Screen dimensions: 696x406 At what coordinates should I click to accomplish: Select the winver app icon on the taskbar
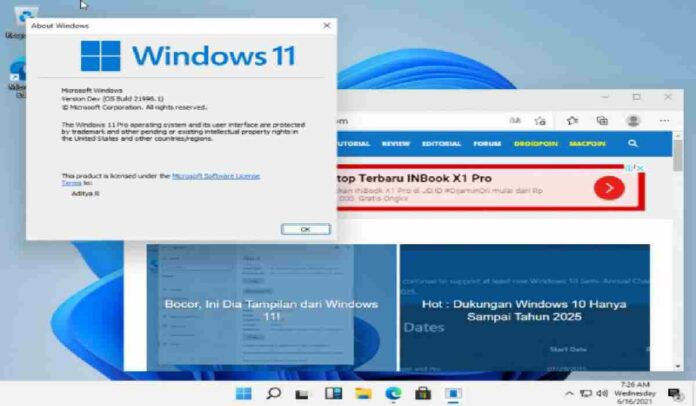coord(453,393)
